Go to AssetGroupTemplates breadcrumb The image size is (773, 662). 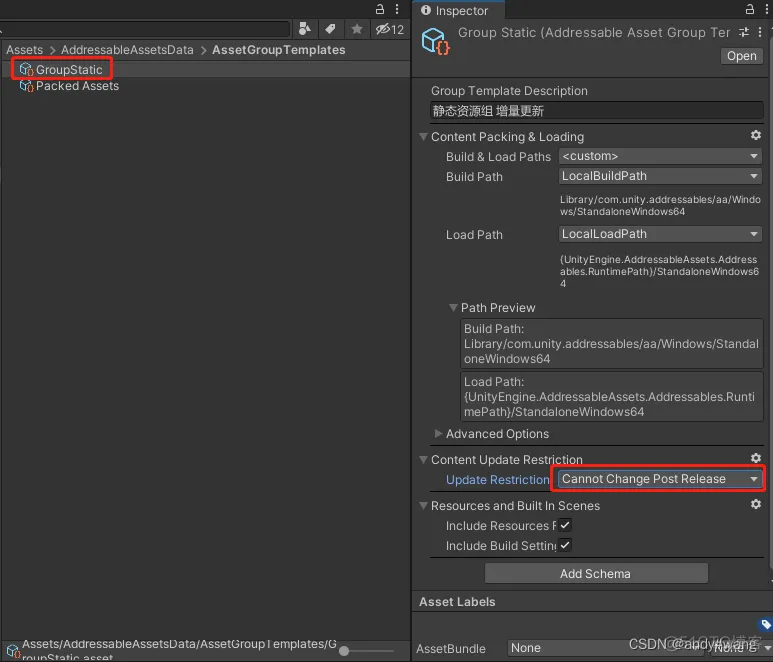click(x=279, y=50)
